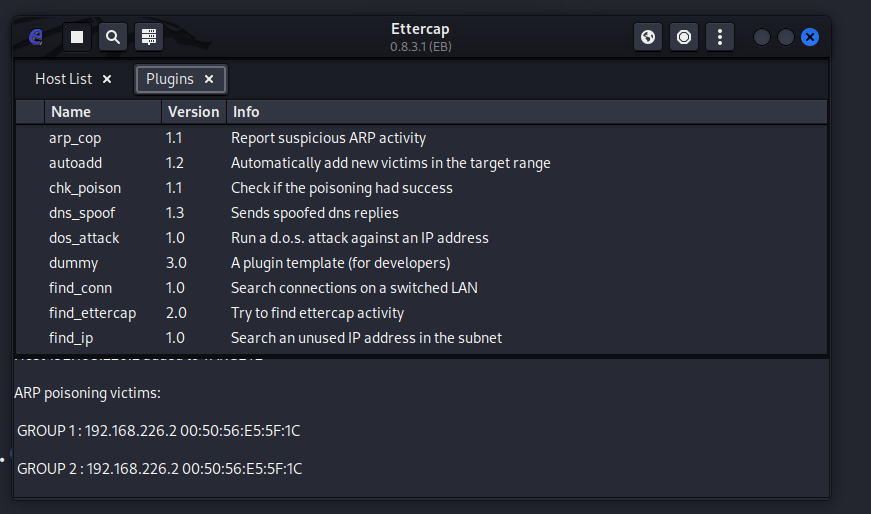Click the stop MITM circle icon
This screenshot has width=871, height=514.
coord(684,37)
